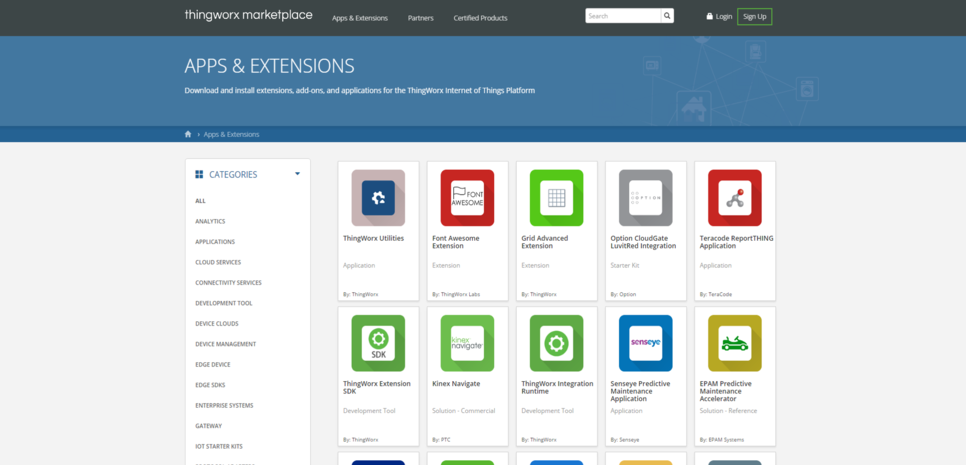Image resolution: width=966 pixels, height=465 pixels.
Task: Select the ENTERPRISE SYSTEMS category
Action: (x=224, y=405)
